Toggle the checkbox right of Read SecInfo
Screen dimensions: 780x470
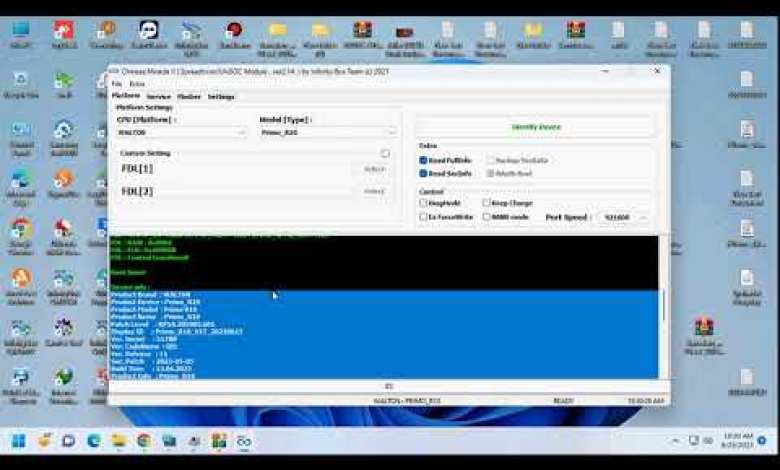(x=490, y=173)
